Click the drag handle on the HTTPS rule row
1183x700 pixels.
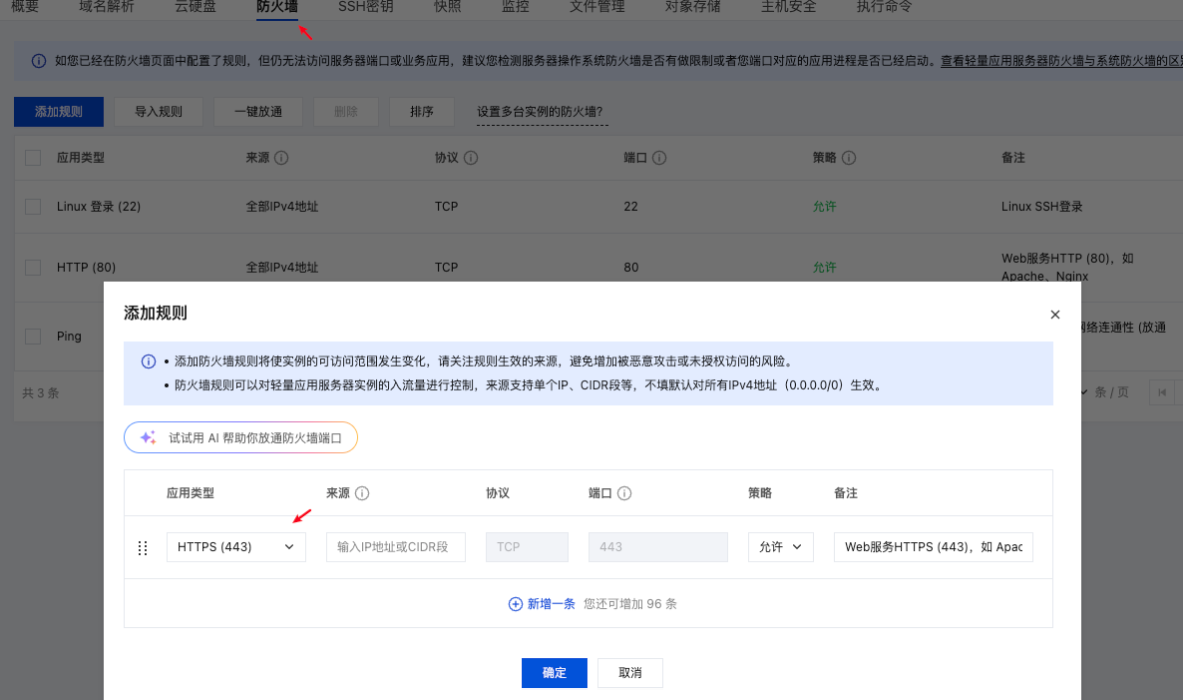click(x=142, y=548)
